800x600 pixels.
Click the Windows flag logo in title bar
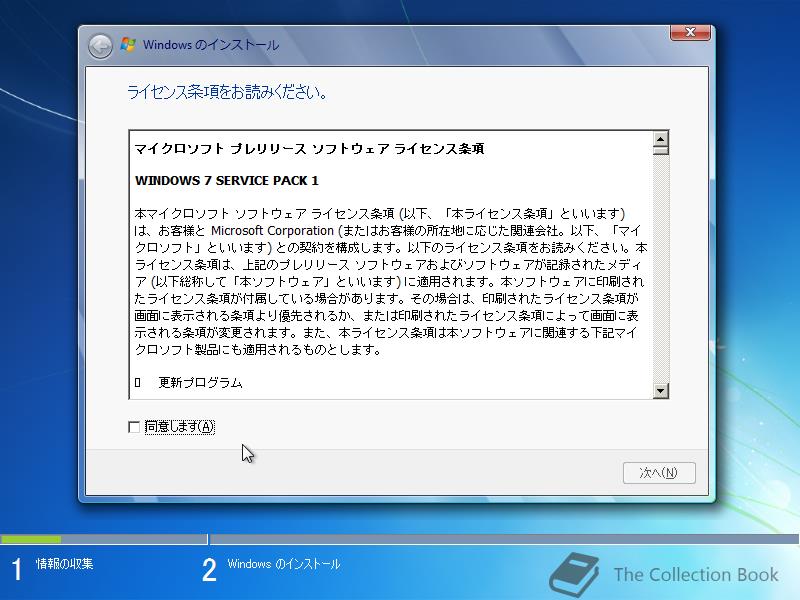click(128, 44)
